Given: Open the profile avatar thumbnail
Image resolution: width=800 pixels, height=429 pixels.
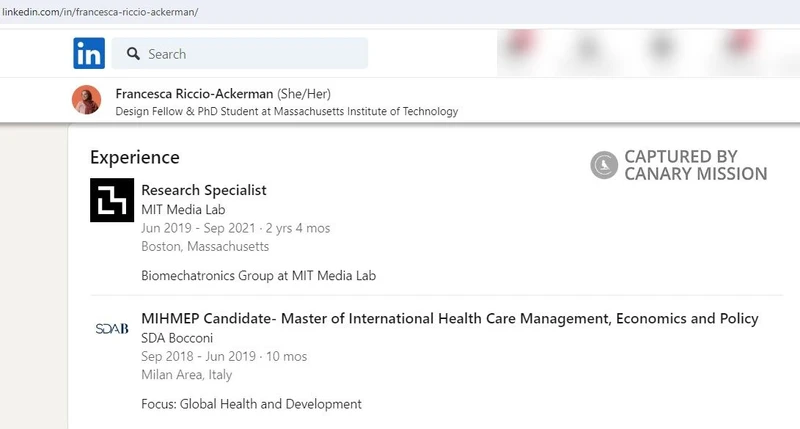Looking at the screenshot, I should point(86,99).
